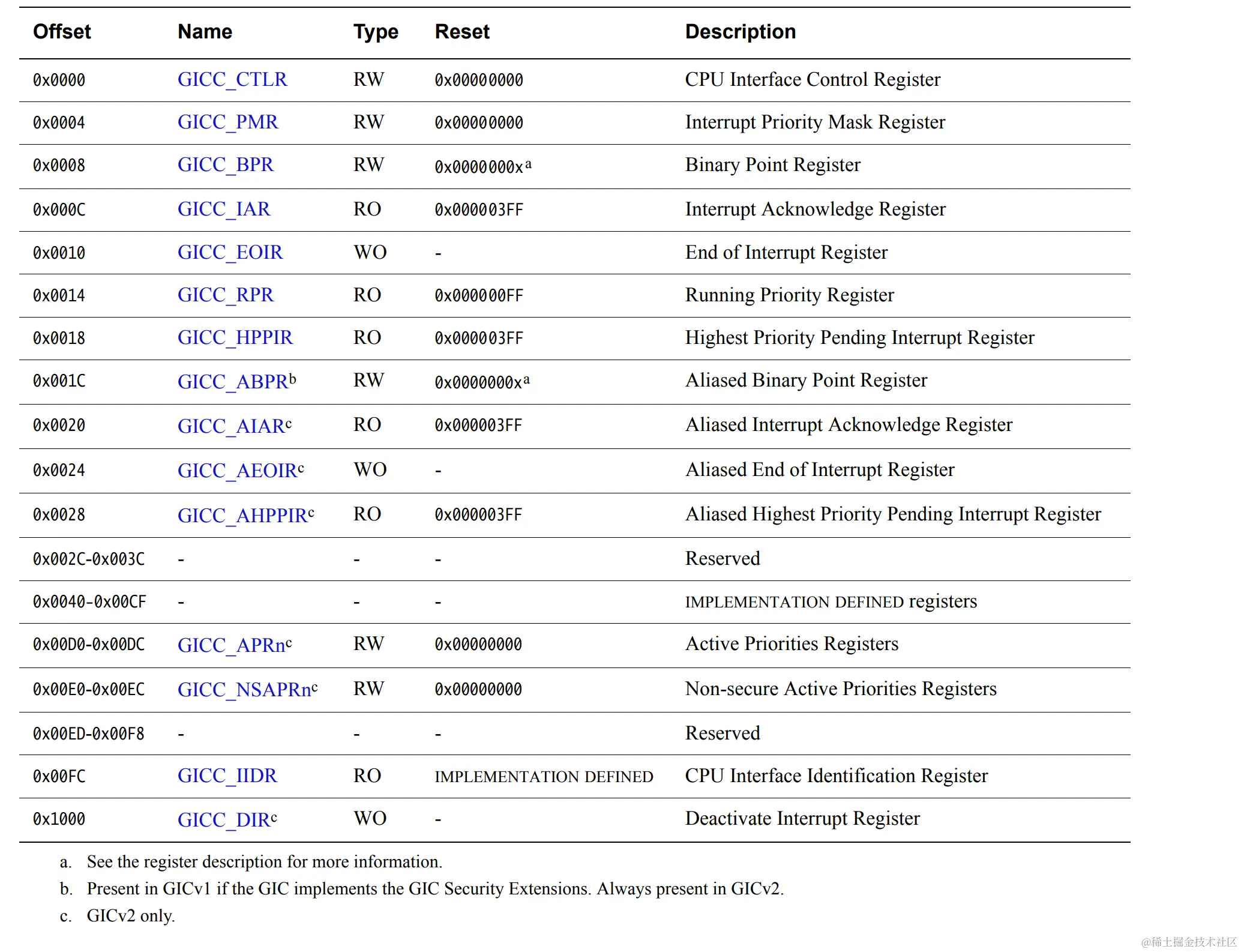Click the Reset column header
Screen dimensions: 1241x952
pyautogui.click(x=461, y=32)
